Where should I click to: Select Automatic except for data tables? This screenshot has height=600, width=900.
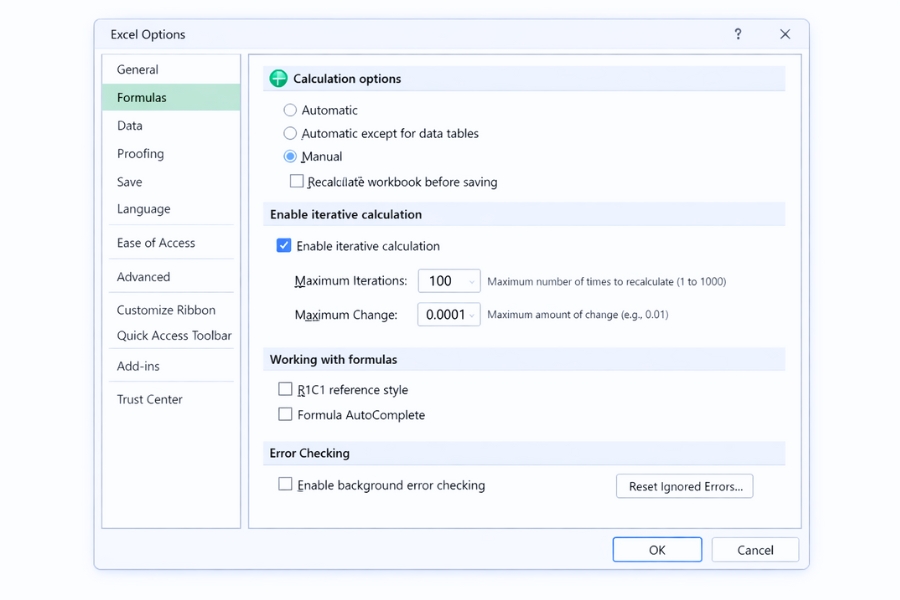290,133
